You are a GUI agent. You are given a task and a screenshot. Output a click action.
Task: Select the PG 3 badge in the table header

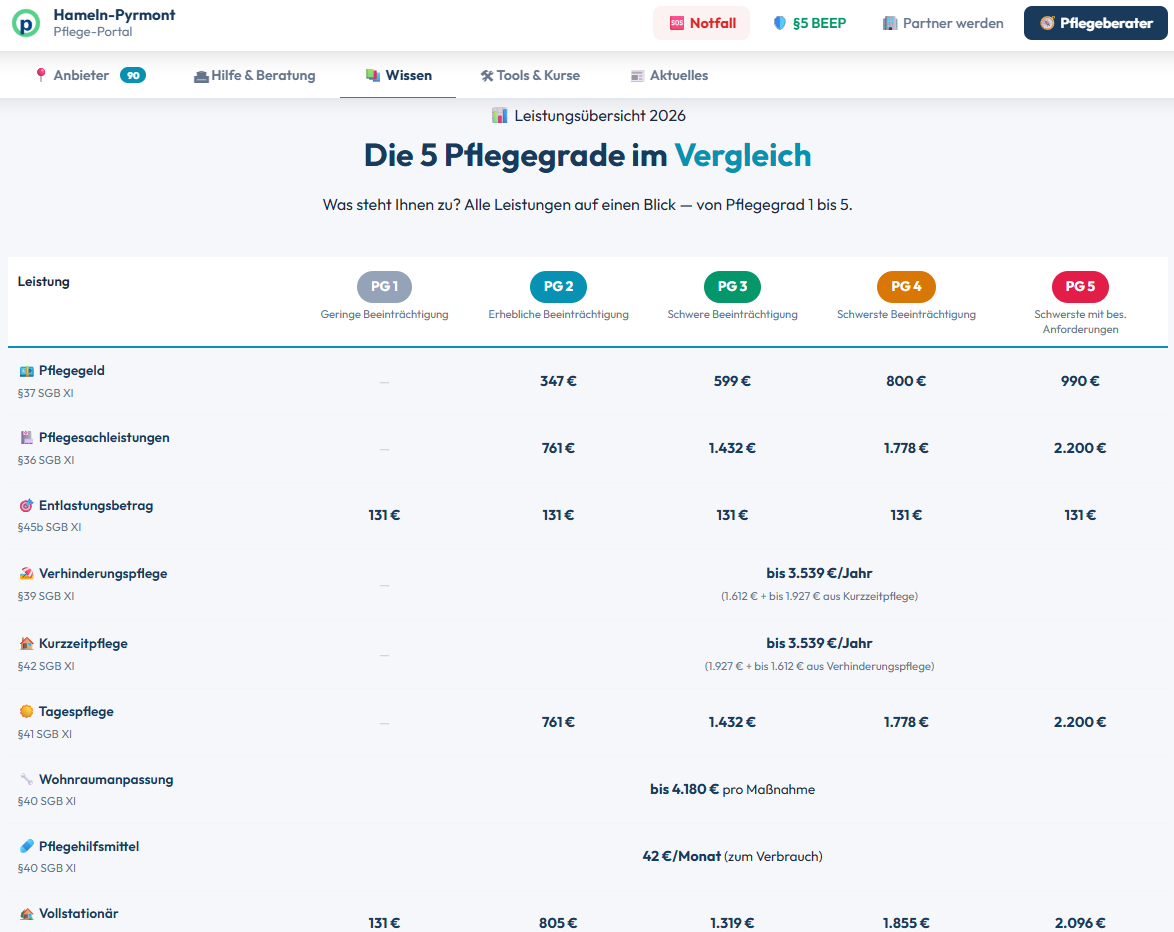pos(731,286)
